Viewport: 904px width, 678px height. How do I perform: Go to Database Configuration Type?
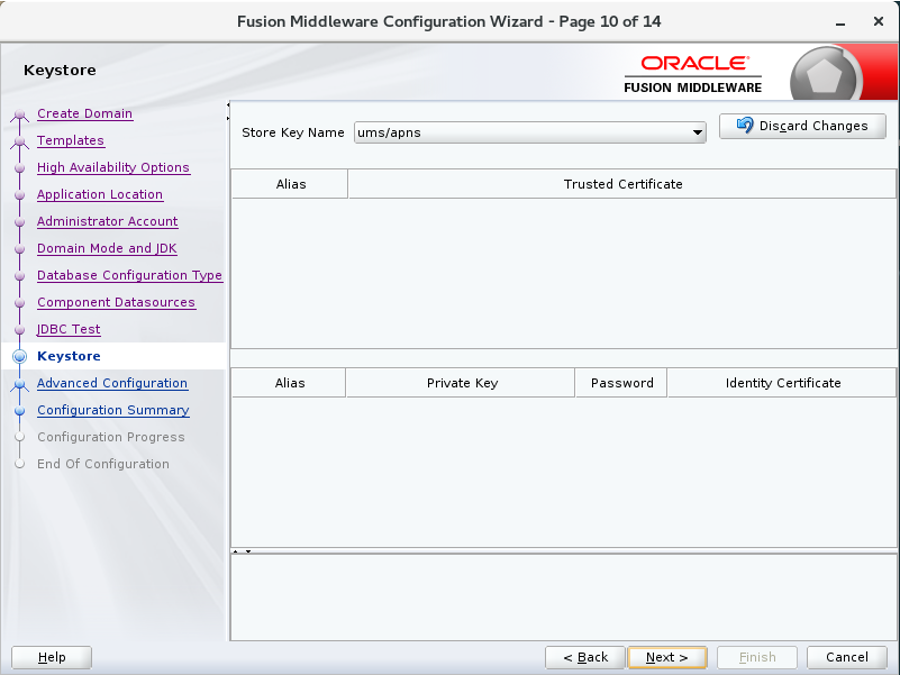(x=129, y=276)
